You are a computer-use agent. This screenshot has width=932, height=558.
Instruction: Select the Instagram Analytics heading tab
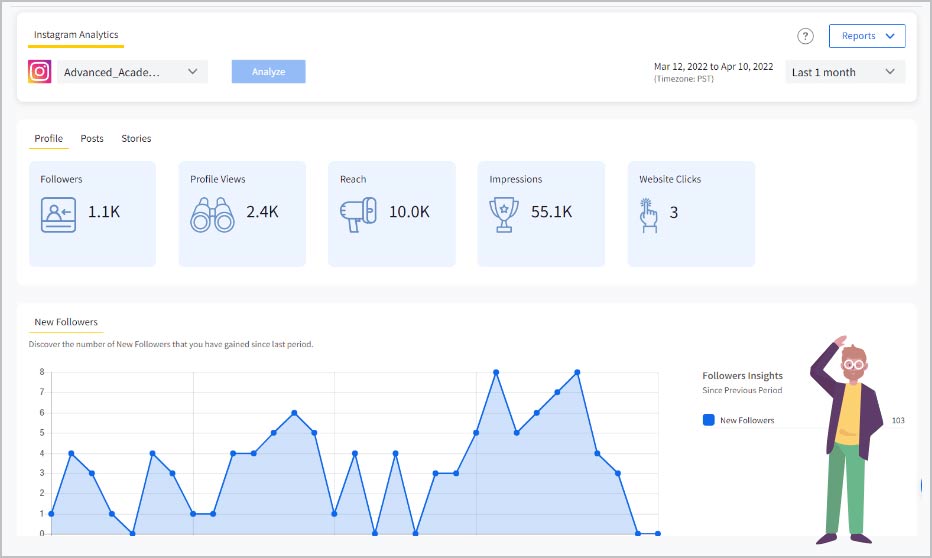click(x=76, y=35)
